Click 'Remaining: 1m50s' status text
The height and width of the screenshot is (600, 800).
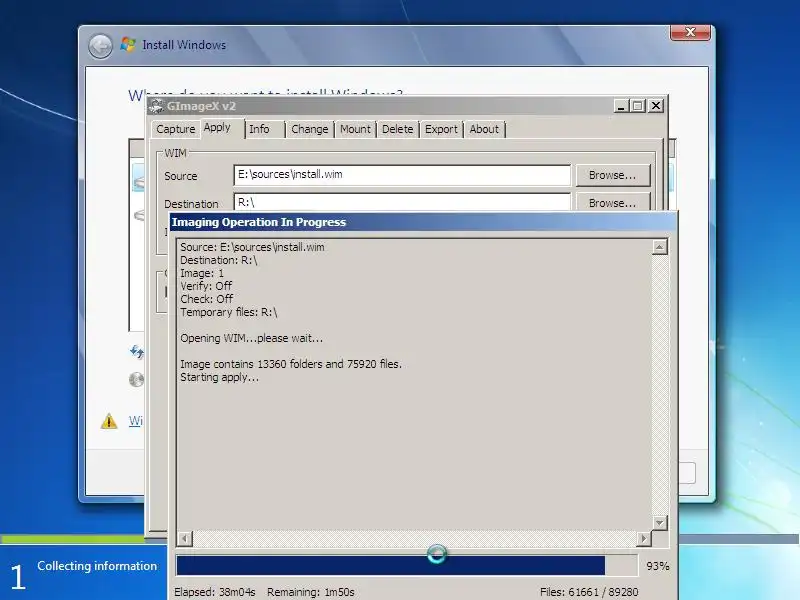pos(311,592)
